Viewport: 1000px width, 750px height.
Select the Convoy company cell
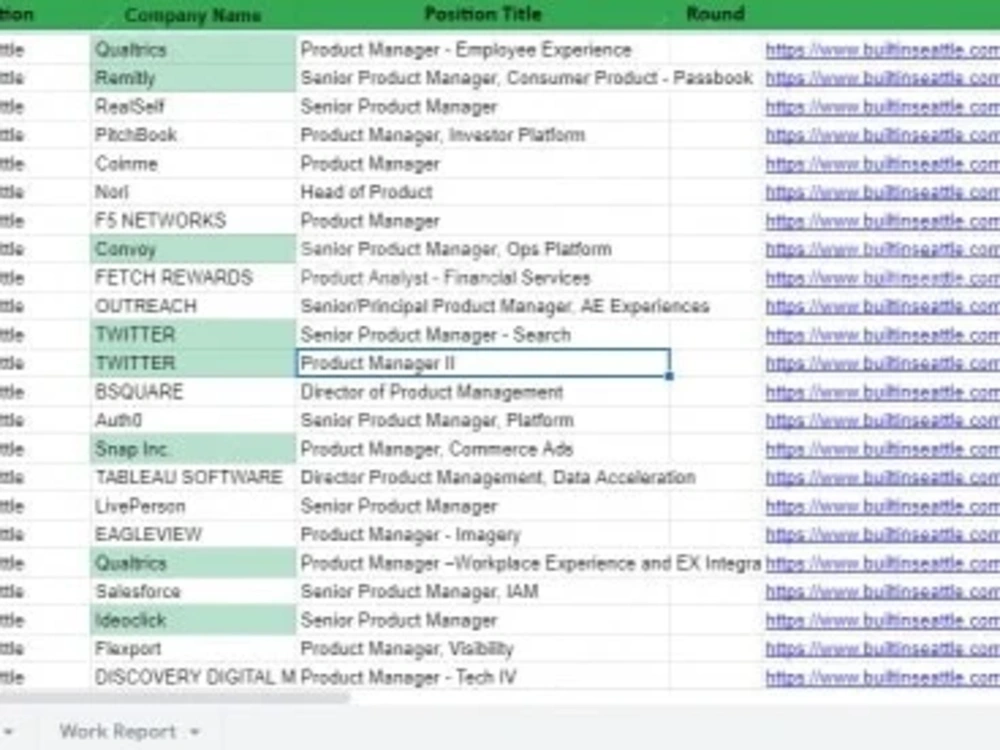(x=193, y=249)
